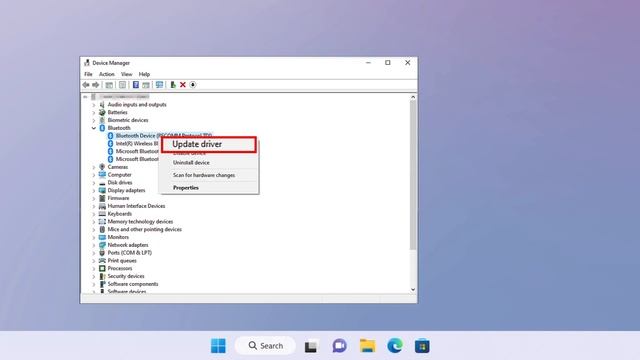Viewport: 640px width, 360px height.
Task: Click the Processors category icon
Action: [x=102, y=268]
